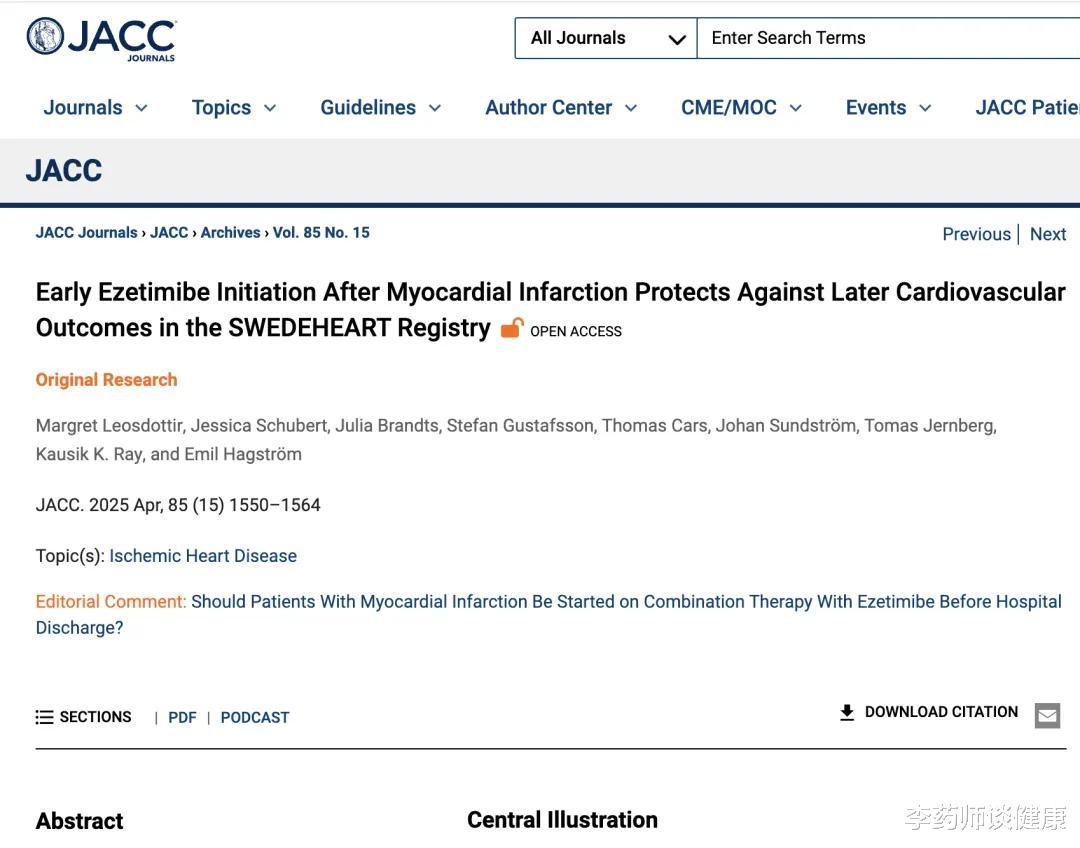
Task: Open the All Journals dropdown
Action: point(606,38)
